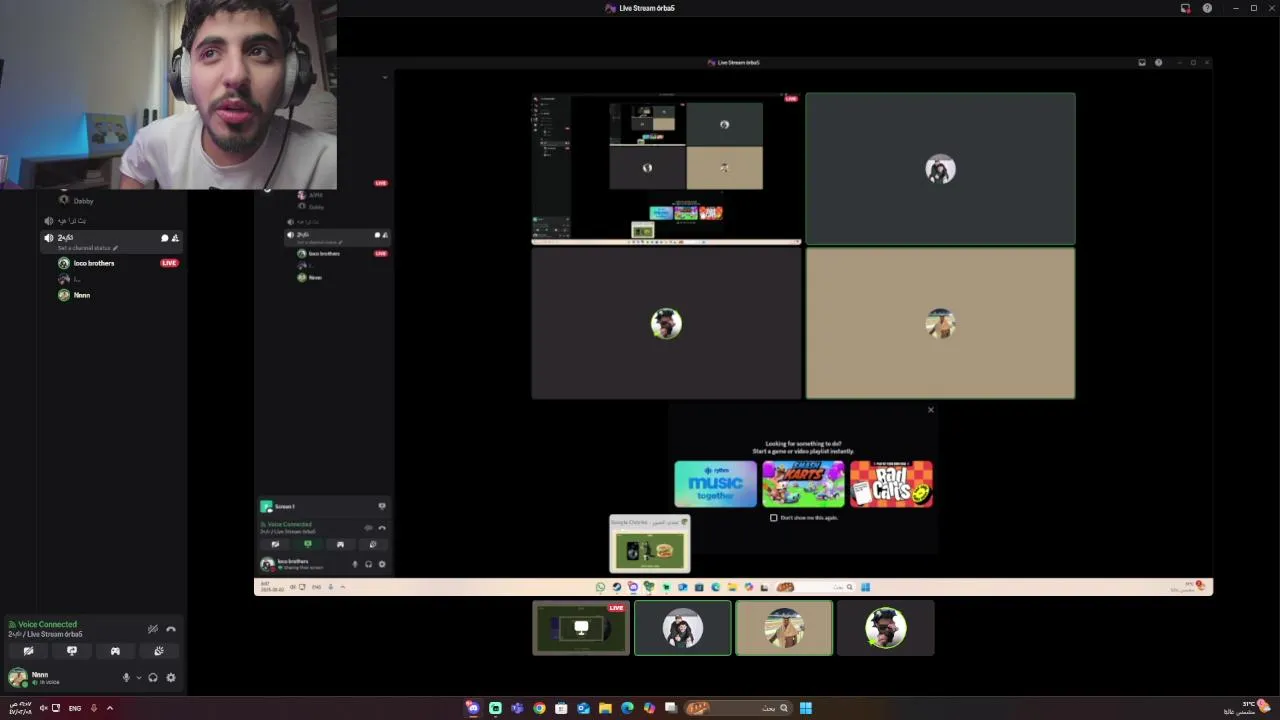Expand the microphone input options chevron
Viewport: 1280px width, 720px height.
[138, 677]
